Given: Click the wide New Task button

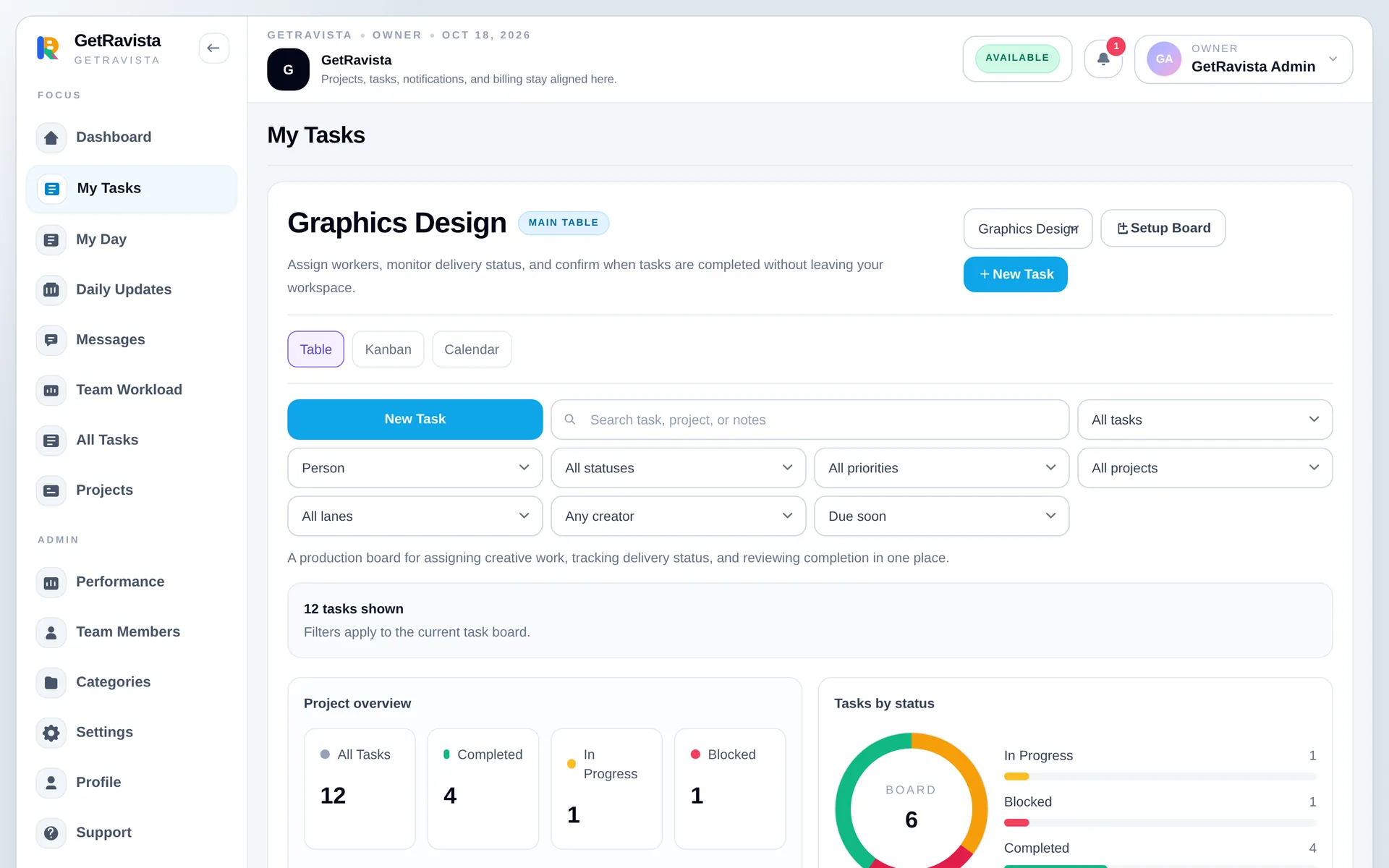Looking at the screenshot, I should click(415, 420).
